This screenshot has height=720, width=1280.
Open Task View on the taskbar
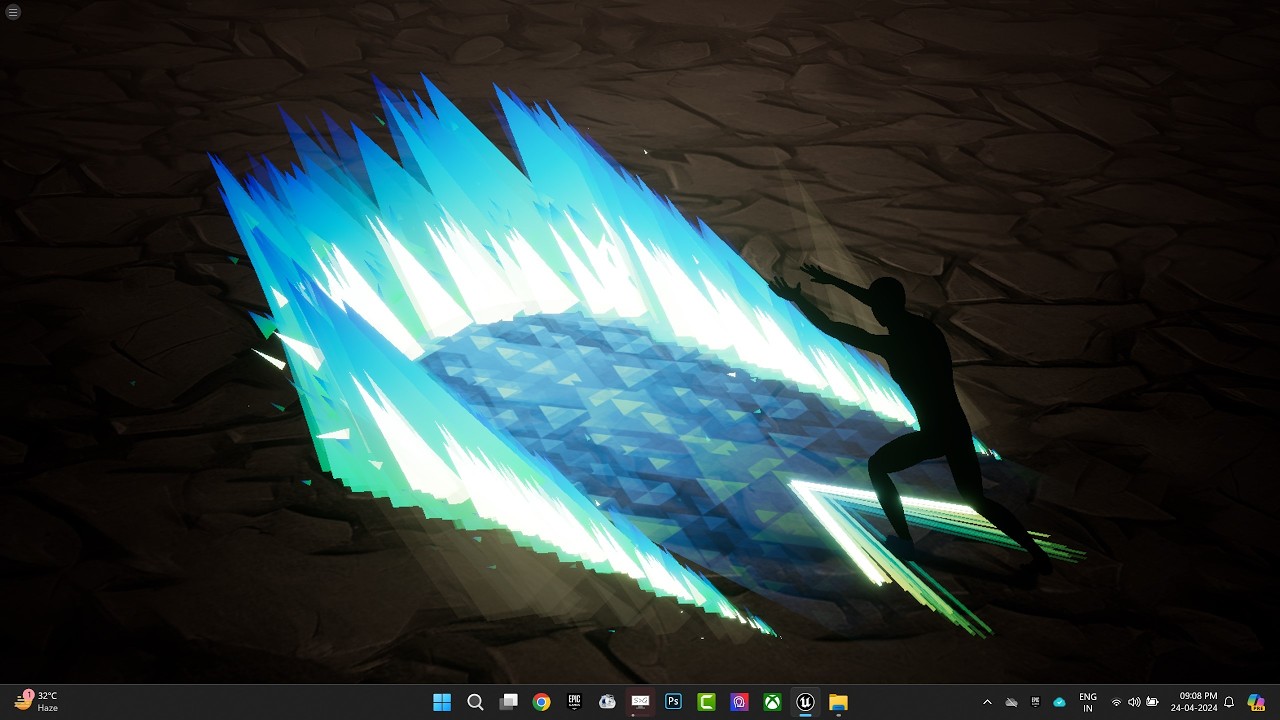[x=508, y=702]
